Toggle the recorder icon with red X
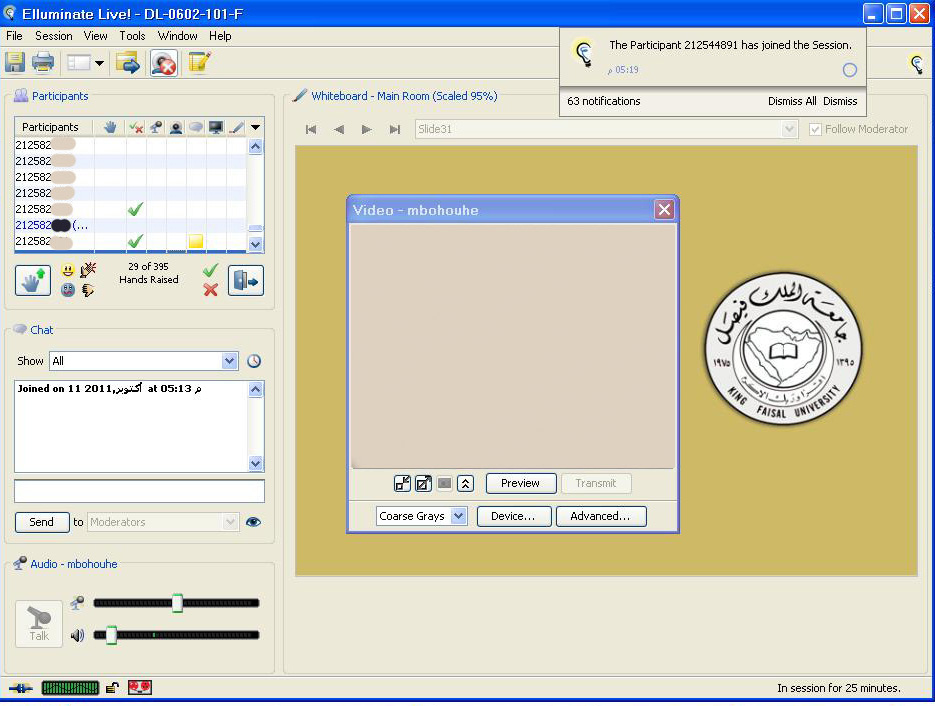 point(163,63)
